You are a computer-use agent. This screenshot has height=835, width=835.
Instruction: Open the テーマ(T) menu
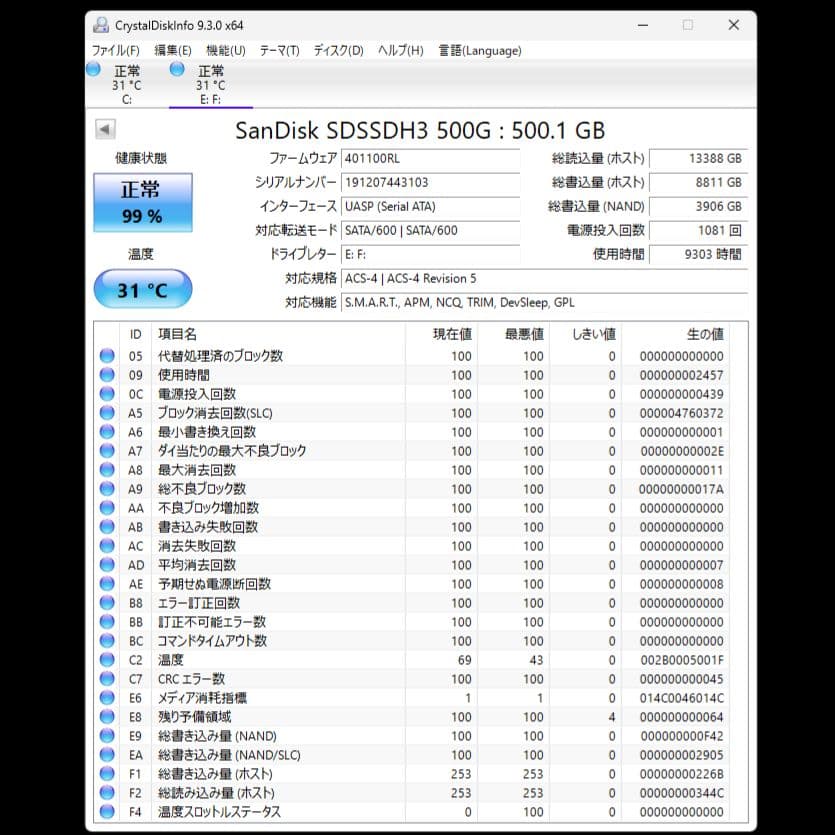[x=280, y=51]
